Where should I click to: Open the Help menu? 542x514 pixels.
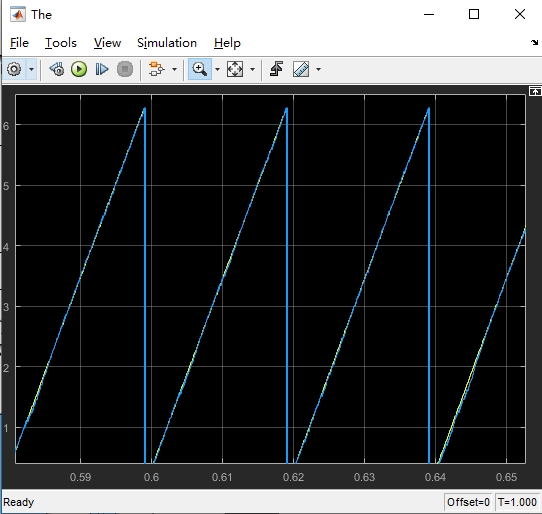pos(227,43)
